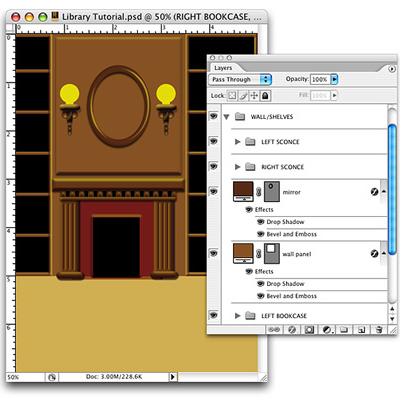Open the Opacity slider arrow
The image size is (400, 407).
pos(334,79)
